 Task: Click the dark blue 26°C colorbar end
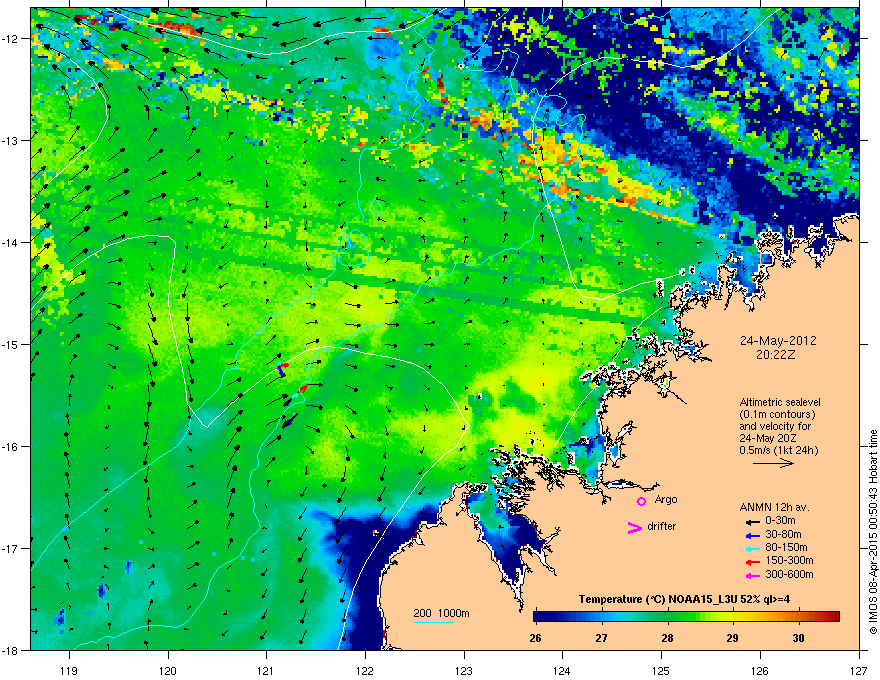(540, 617)
